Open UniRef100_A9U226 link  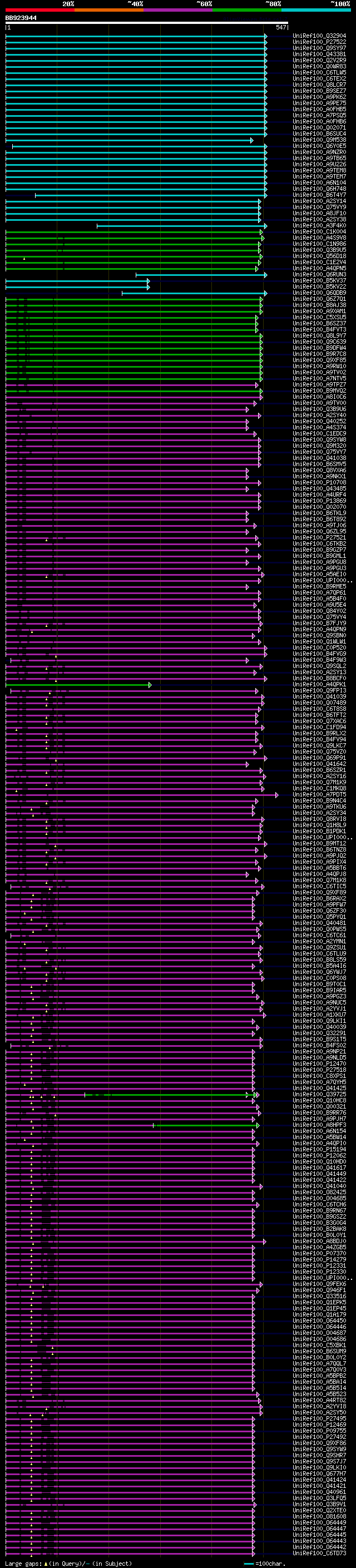pos(319,164)
